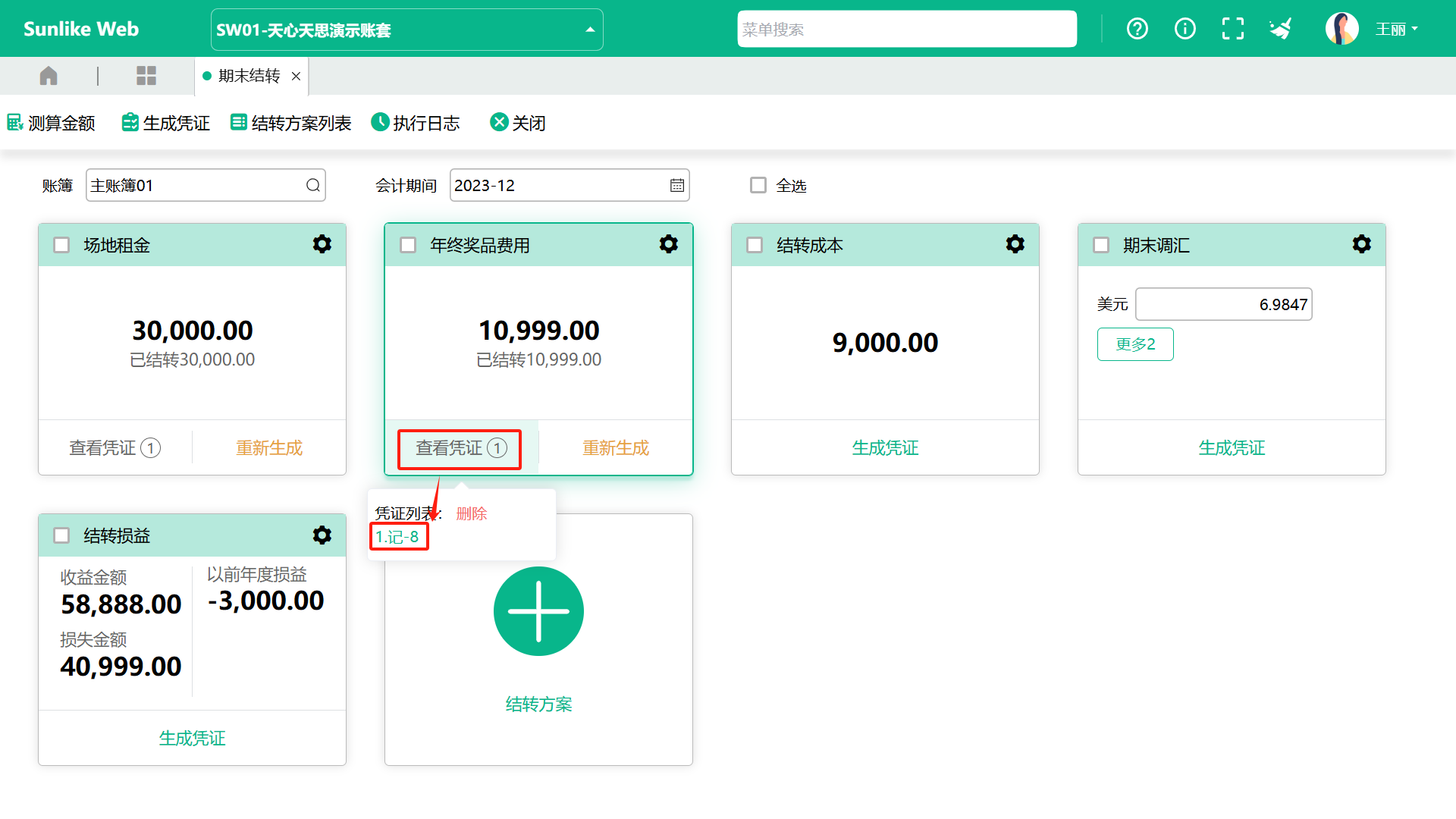This screenshot has height=819, width=1456.
Task: Click the 账簿 search magnifier icon
Action: 313,186
